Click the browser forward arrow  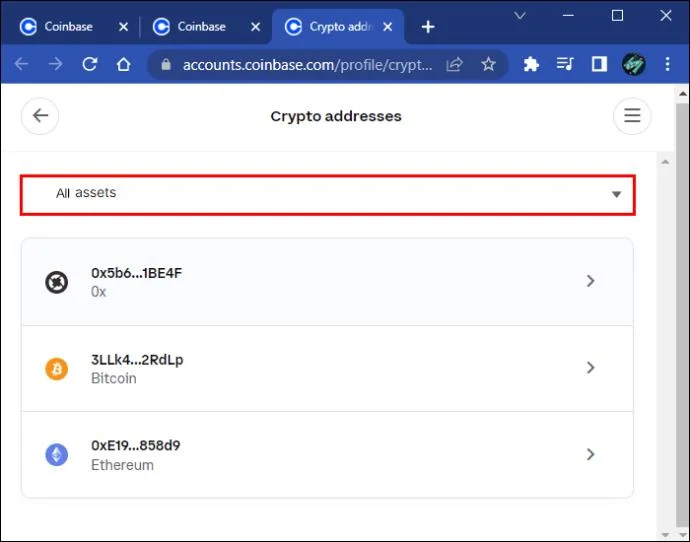click(x=55, y=64)
